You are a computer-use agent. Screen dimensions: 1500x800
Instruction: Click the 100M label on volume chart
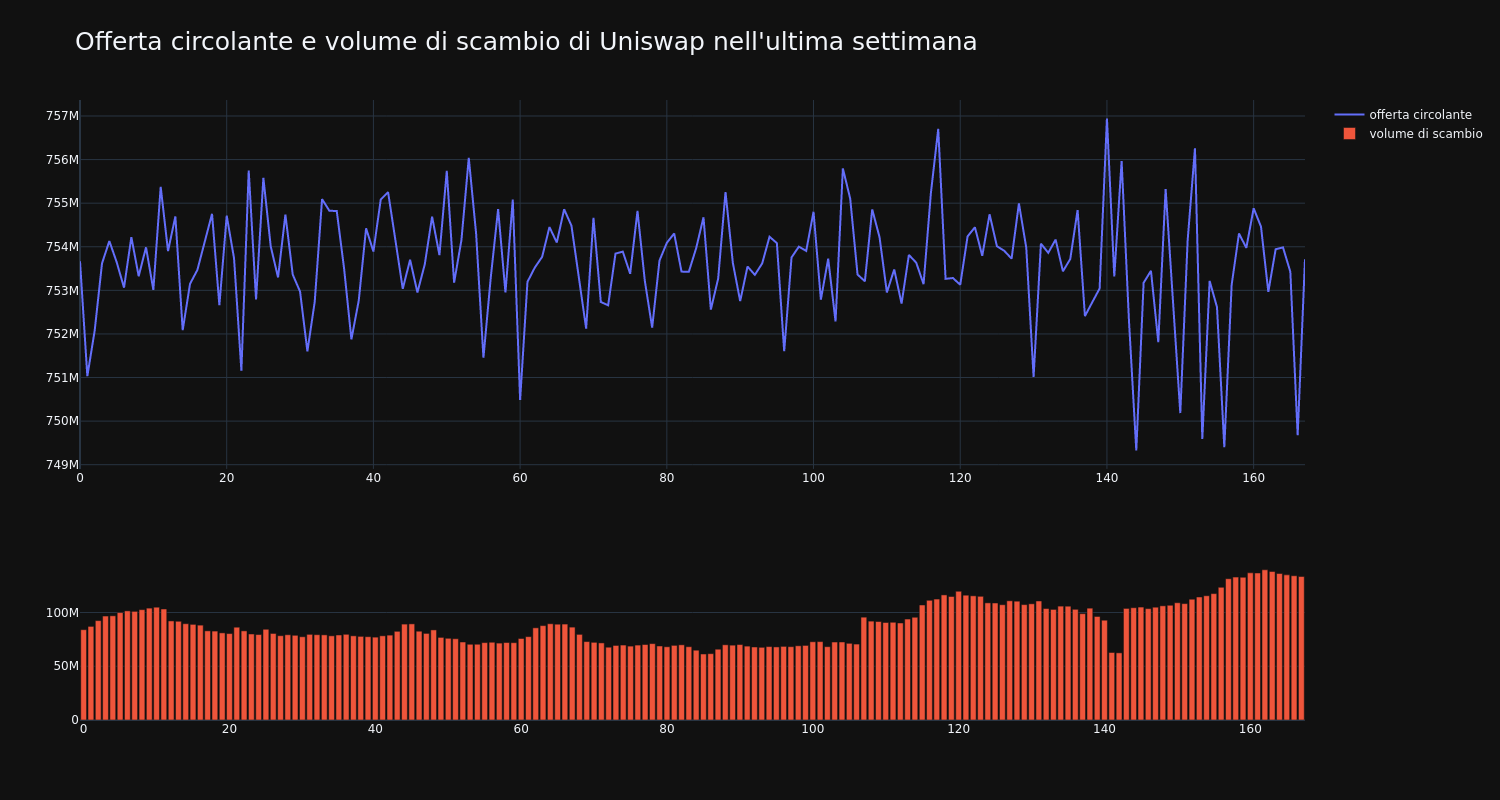tap(61, 613)
